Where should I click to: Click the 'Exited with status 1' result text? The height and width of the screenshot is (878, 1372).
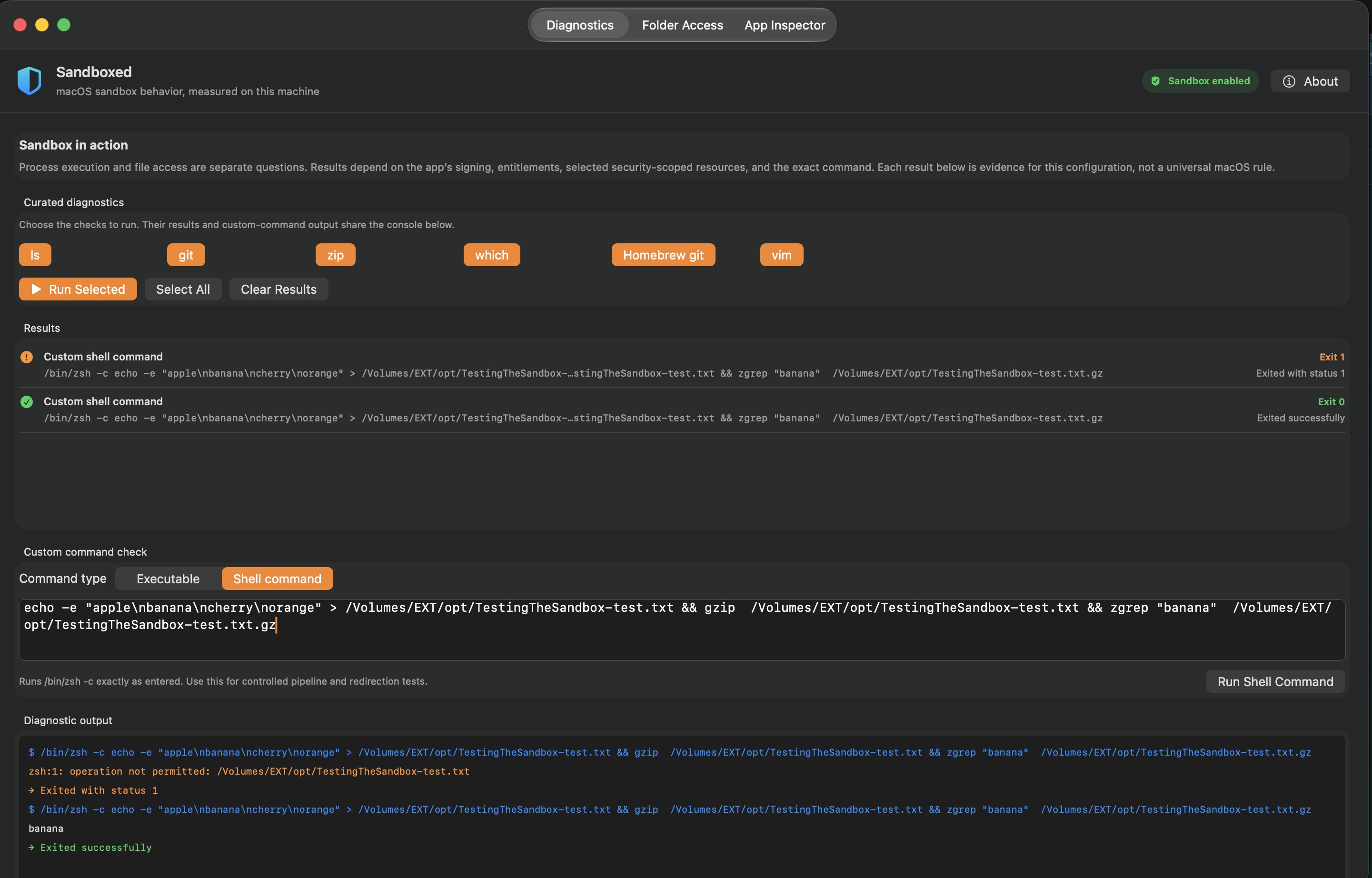tap(1300, 373)
